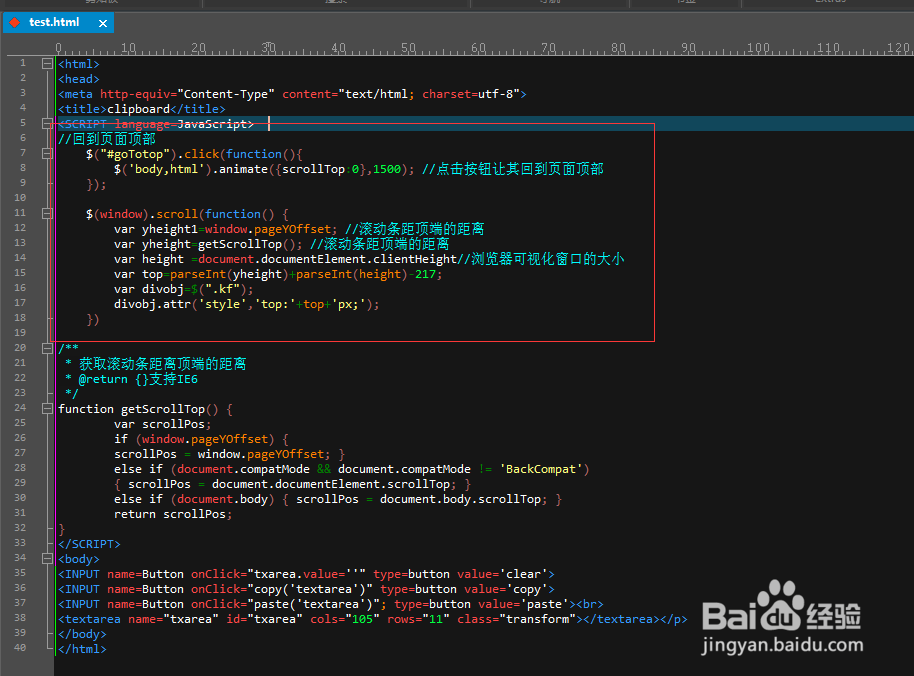Place cursor on the <head> tag

[79, 79]
